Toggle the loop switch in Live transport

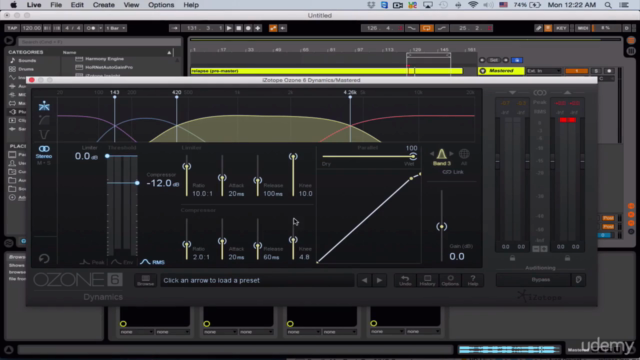coord(427,28)
